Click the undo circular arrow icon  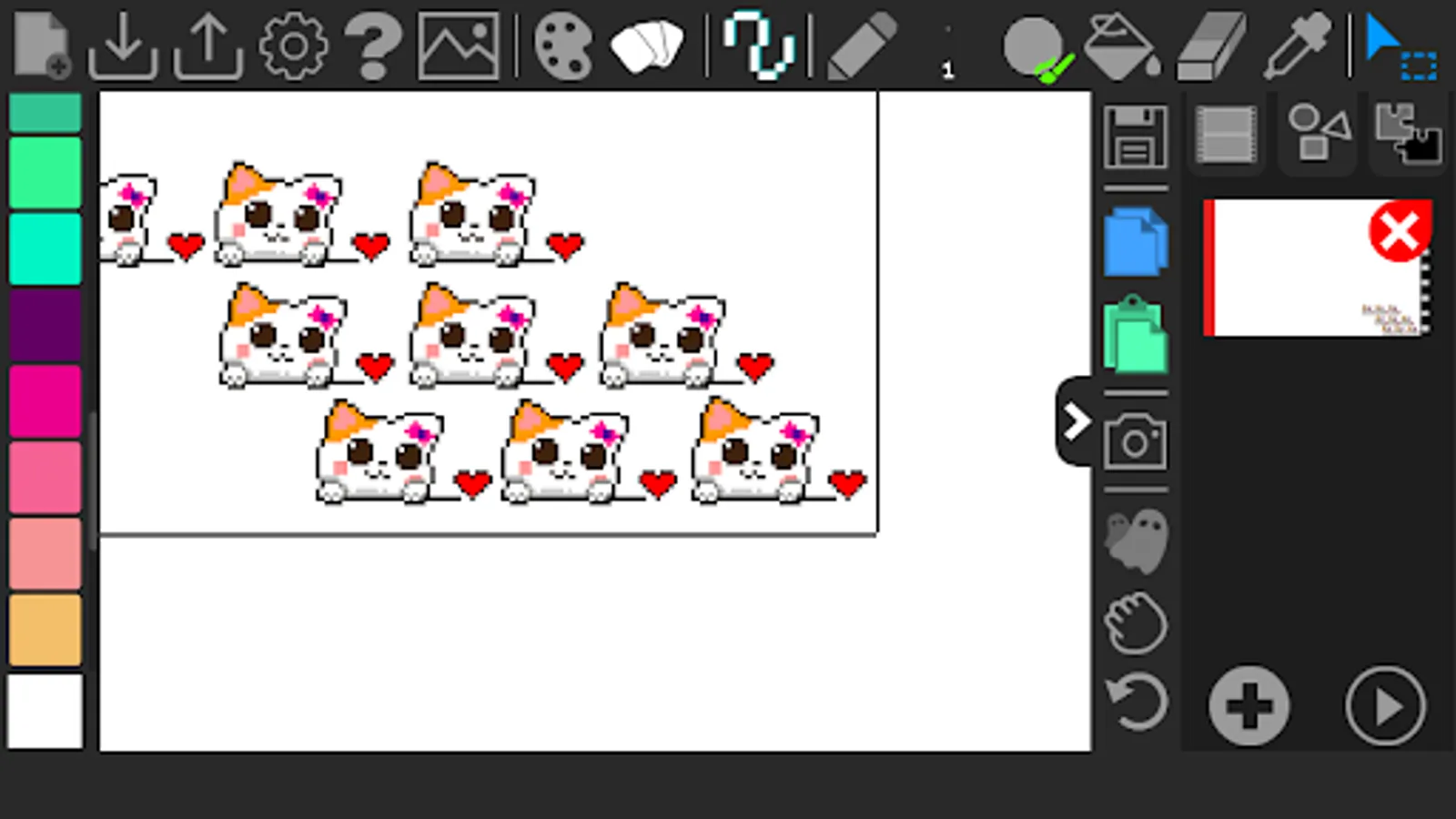pos(1136,702)
